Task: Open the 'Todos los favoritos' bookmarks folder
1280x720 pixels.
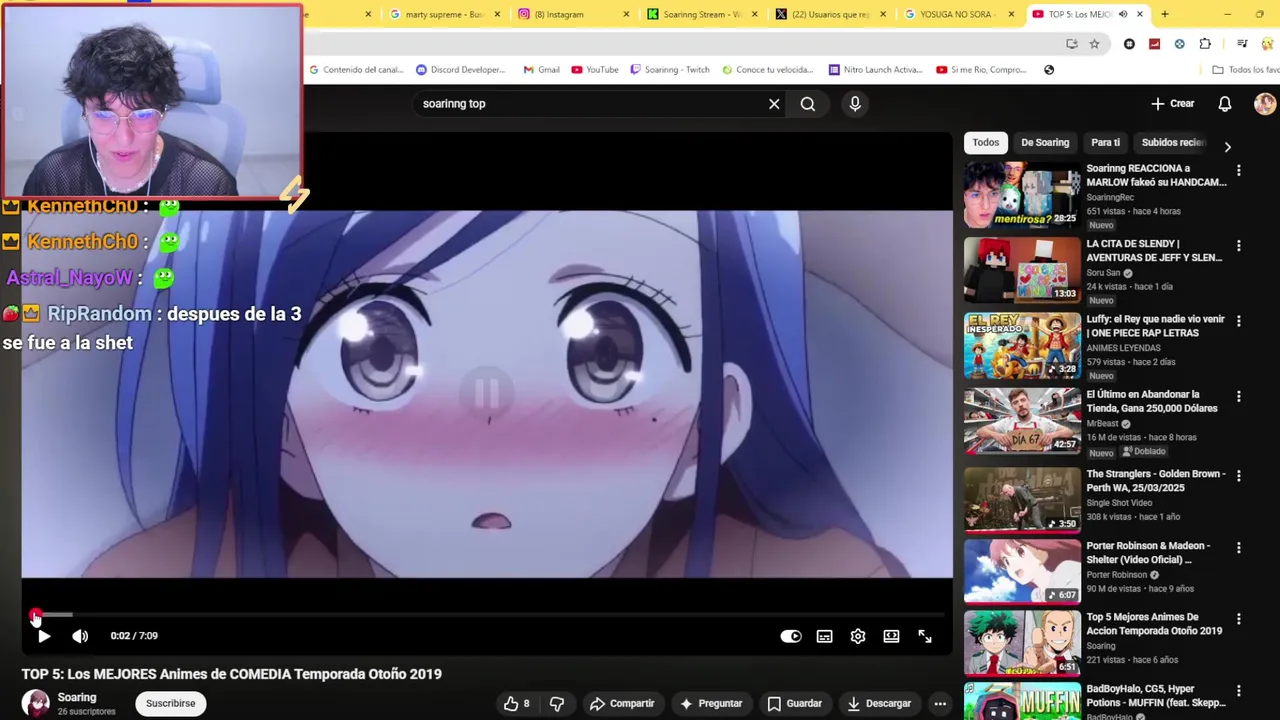Action: [1245, 70]
